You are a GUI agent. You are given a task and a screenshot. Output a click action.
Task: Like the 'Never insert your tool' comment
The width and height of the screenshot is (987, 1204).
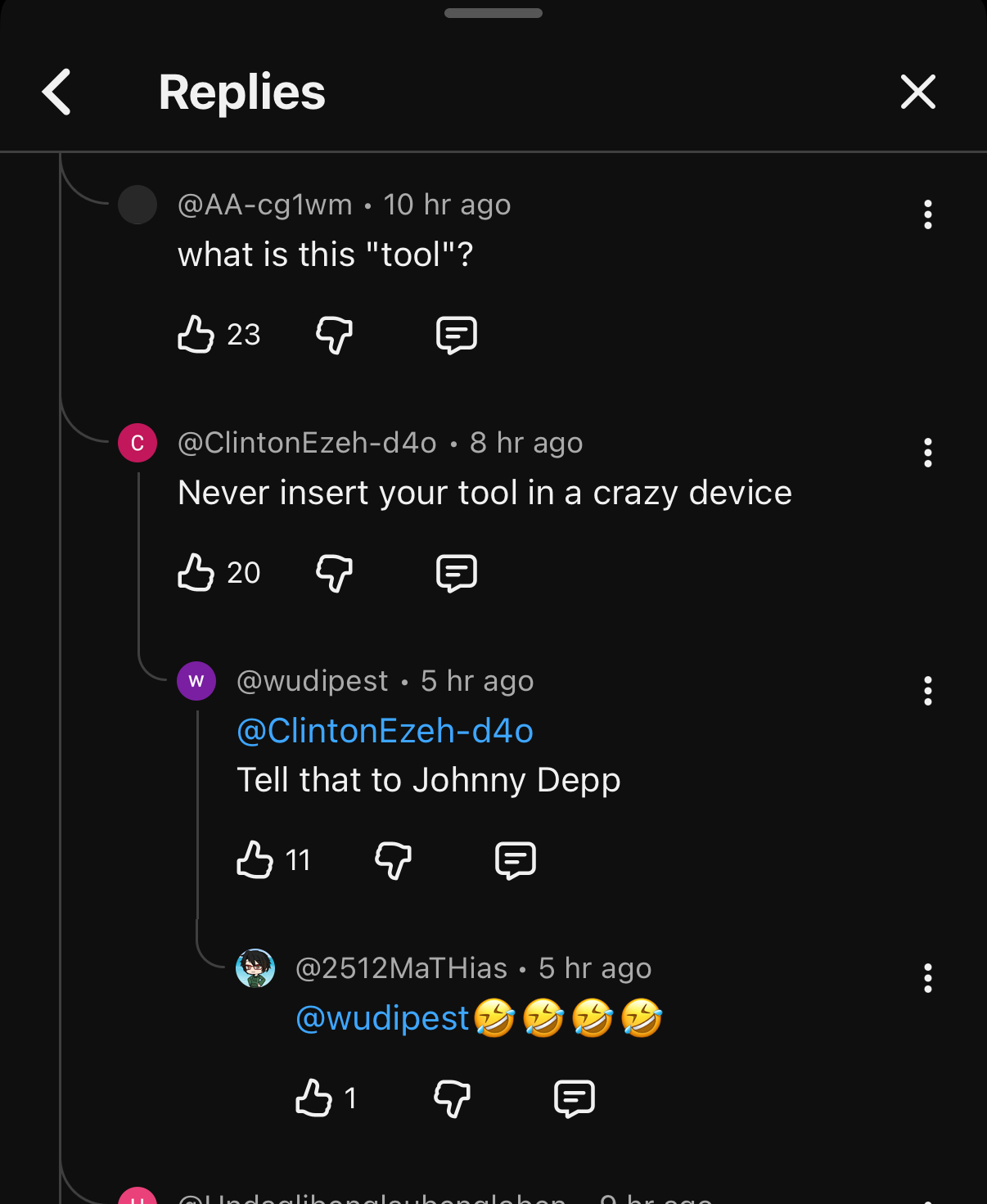[196, 572]
